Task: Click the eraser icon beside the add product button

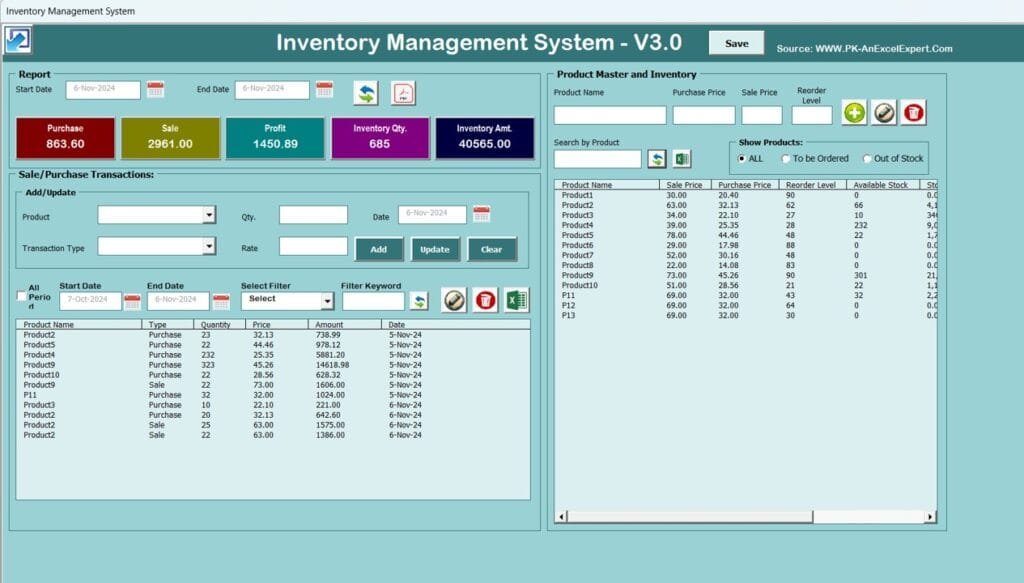Action: [x=884, y=112]
